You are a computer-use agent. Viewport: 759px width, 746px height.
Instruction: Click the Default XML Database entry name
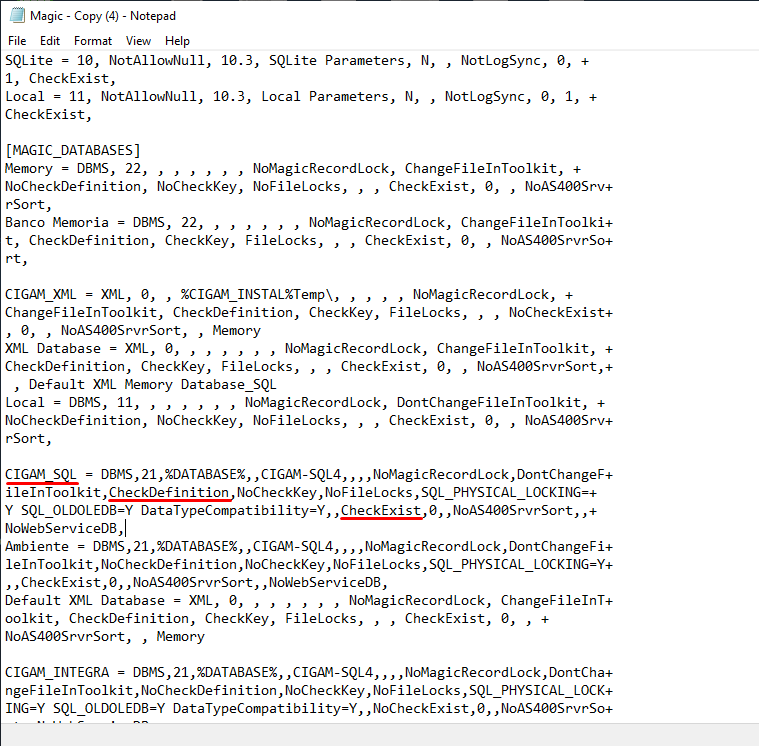85,600
